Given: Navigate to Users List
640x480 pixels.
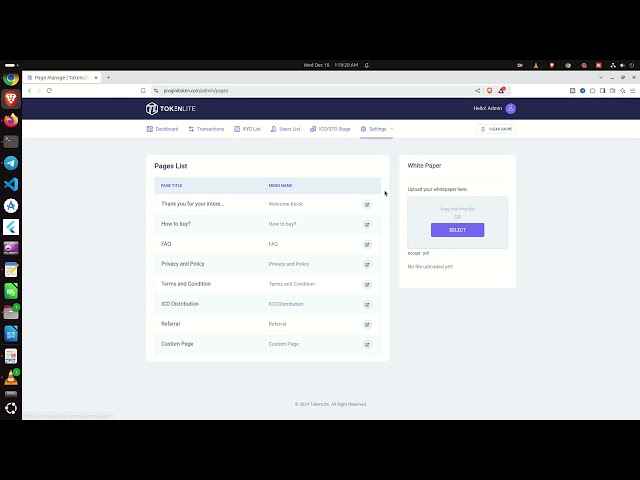Looking at the screenshot, I should (x=285, y=129).
